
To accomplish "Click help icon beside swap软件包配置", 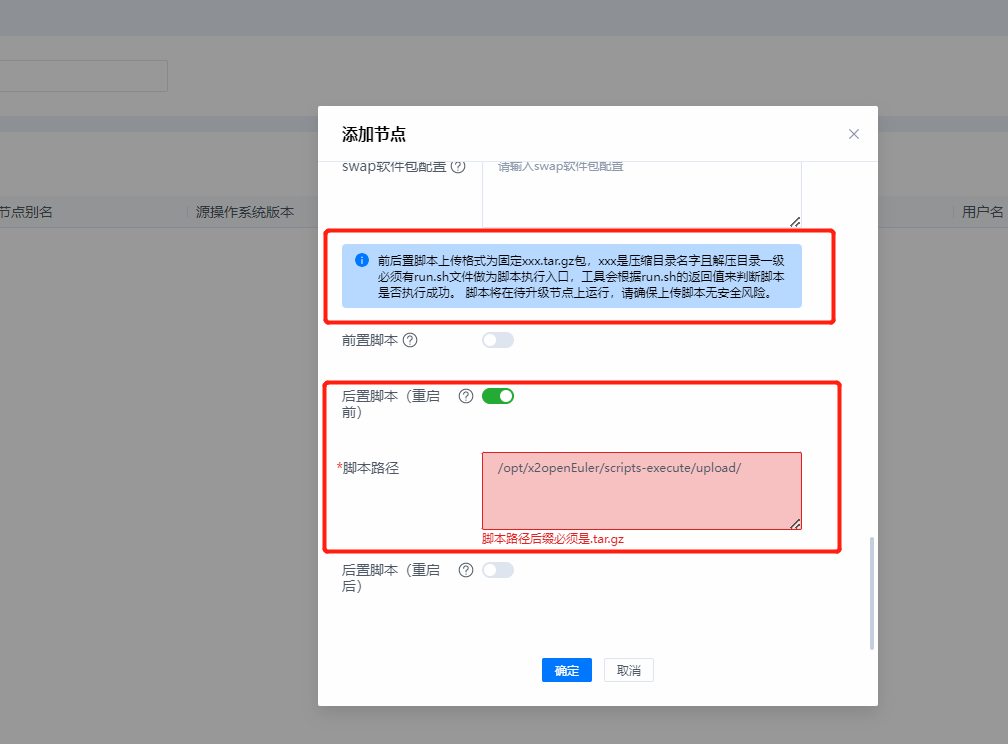I will tap(458, 167).
